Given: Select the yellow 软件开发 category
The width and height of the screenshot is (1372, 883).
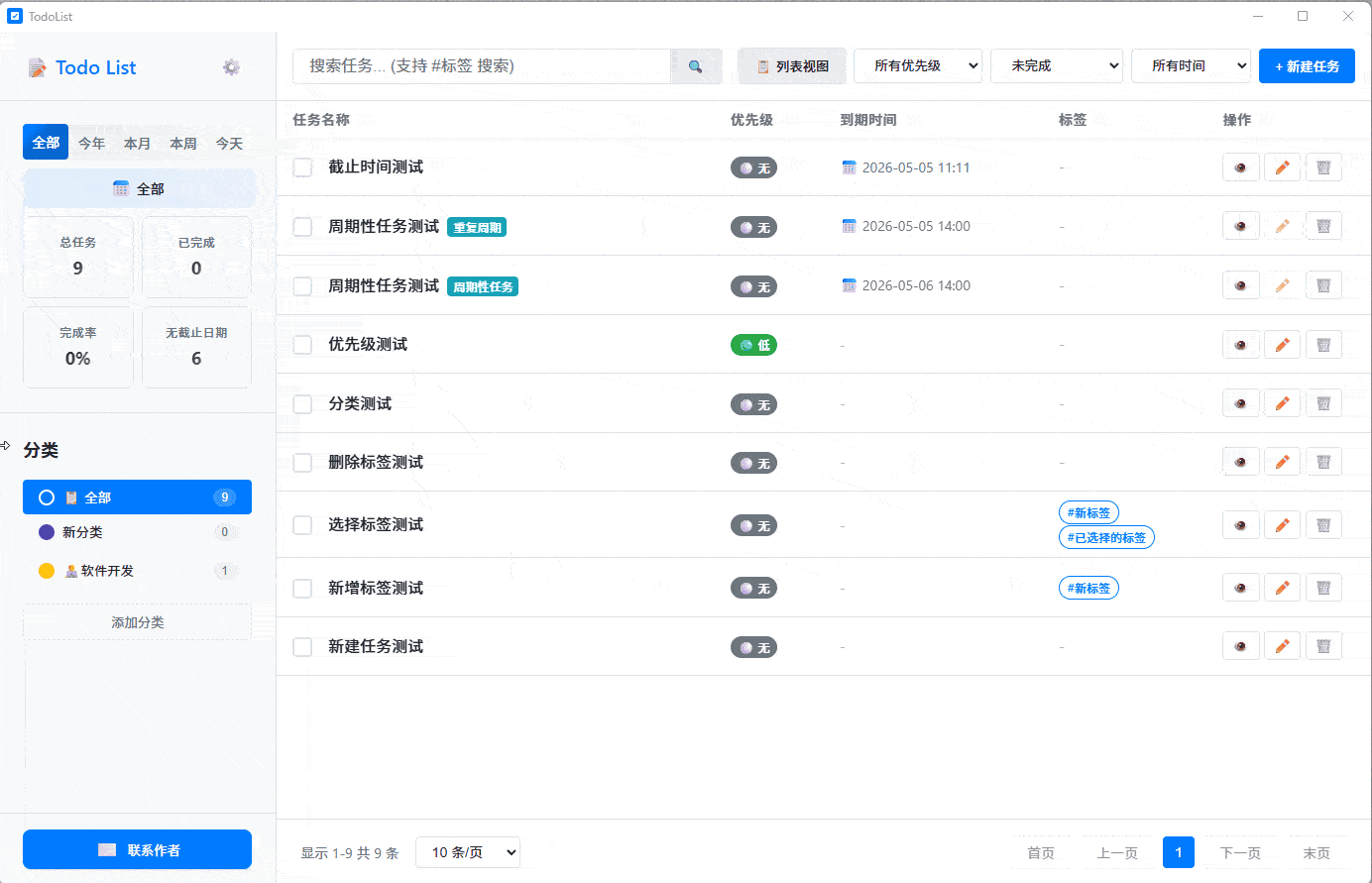Looking at the screenshot, I should pos(138,571).
